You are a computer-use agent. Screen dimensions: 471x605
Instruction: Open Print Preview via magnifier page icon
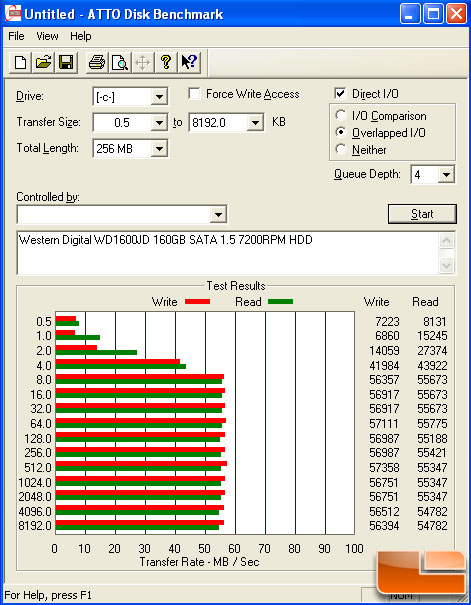pyautogui.click(x=120, y=62)
